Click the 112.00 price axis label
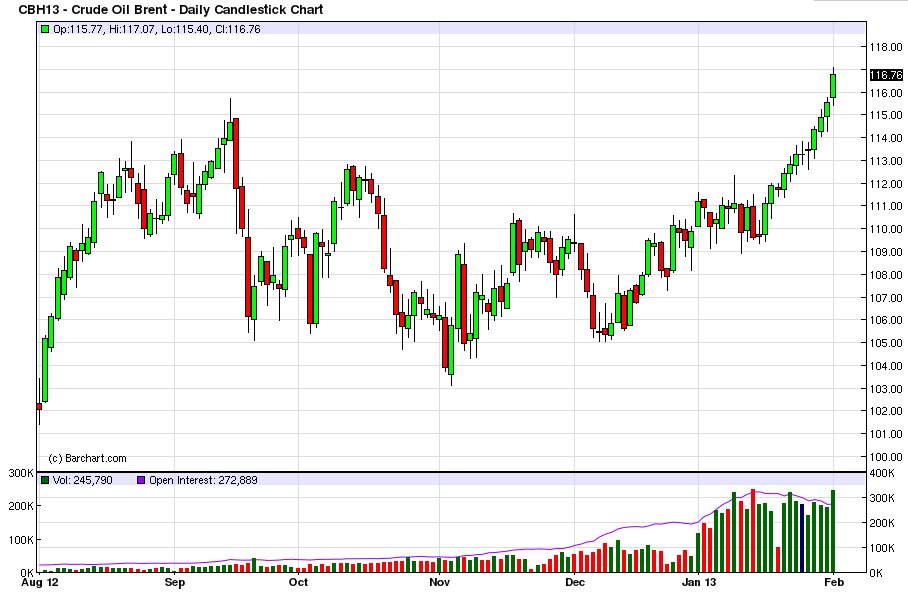The image size is (908, 592). (886, 184)
